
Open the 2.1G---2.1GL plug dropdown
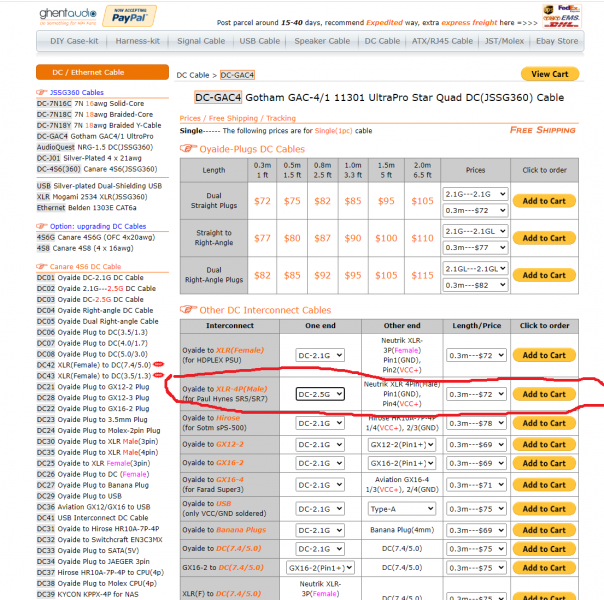click(475, 231)
